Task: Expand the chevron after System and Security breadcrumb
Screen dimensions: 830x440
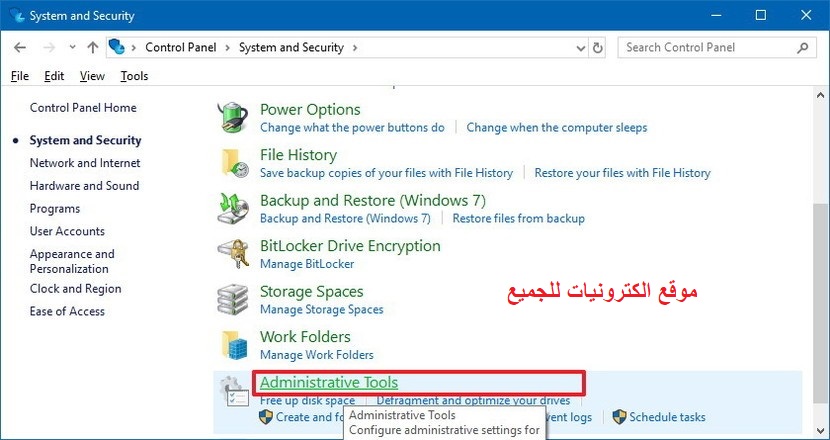Action: pos(355,48)
